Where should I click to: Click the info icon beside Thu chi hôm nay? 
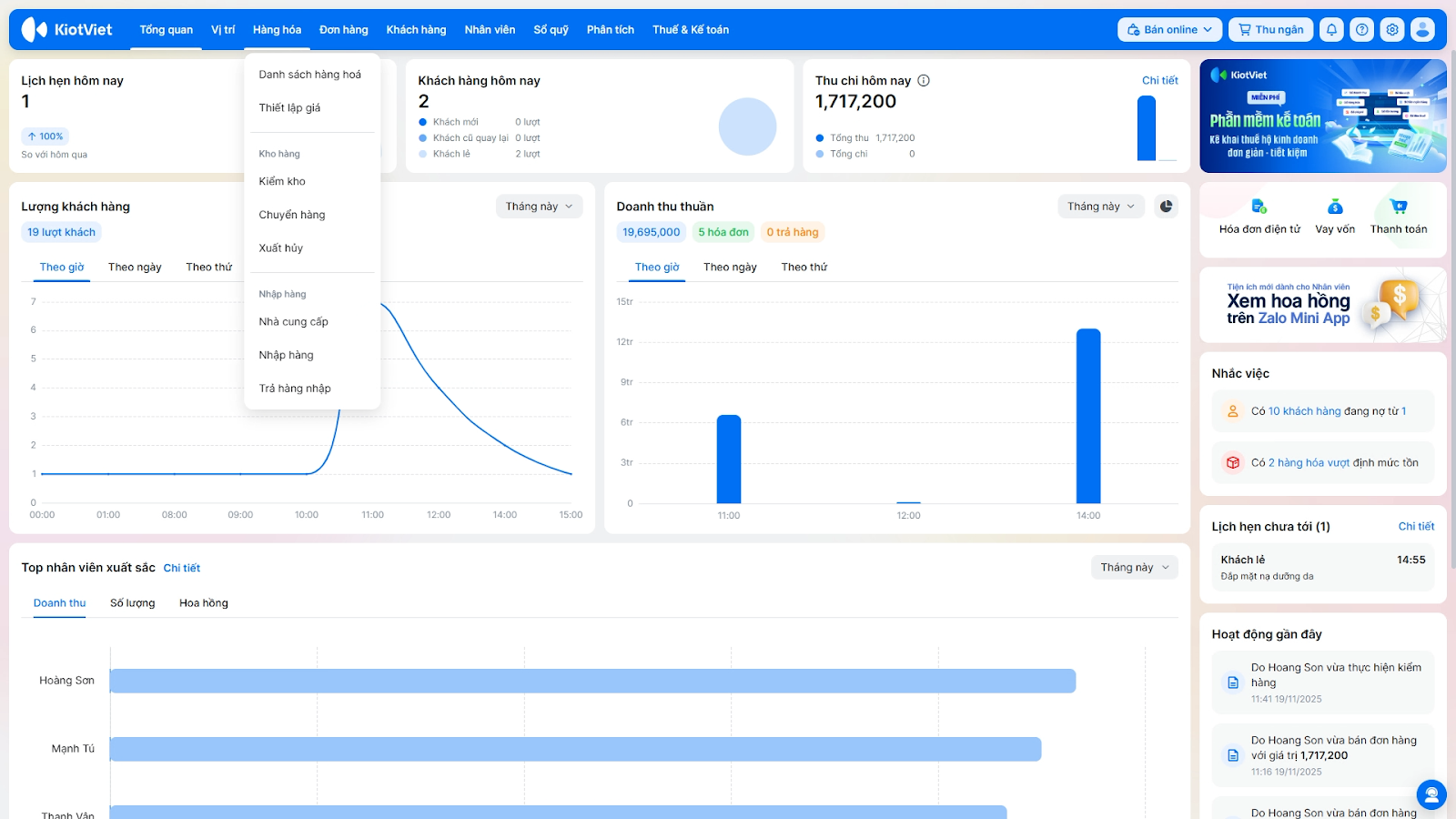(x=924, y=80)
